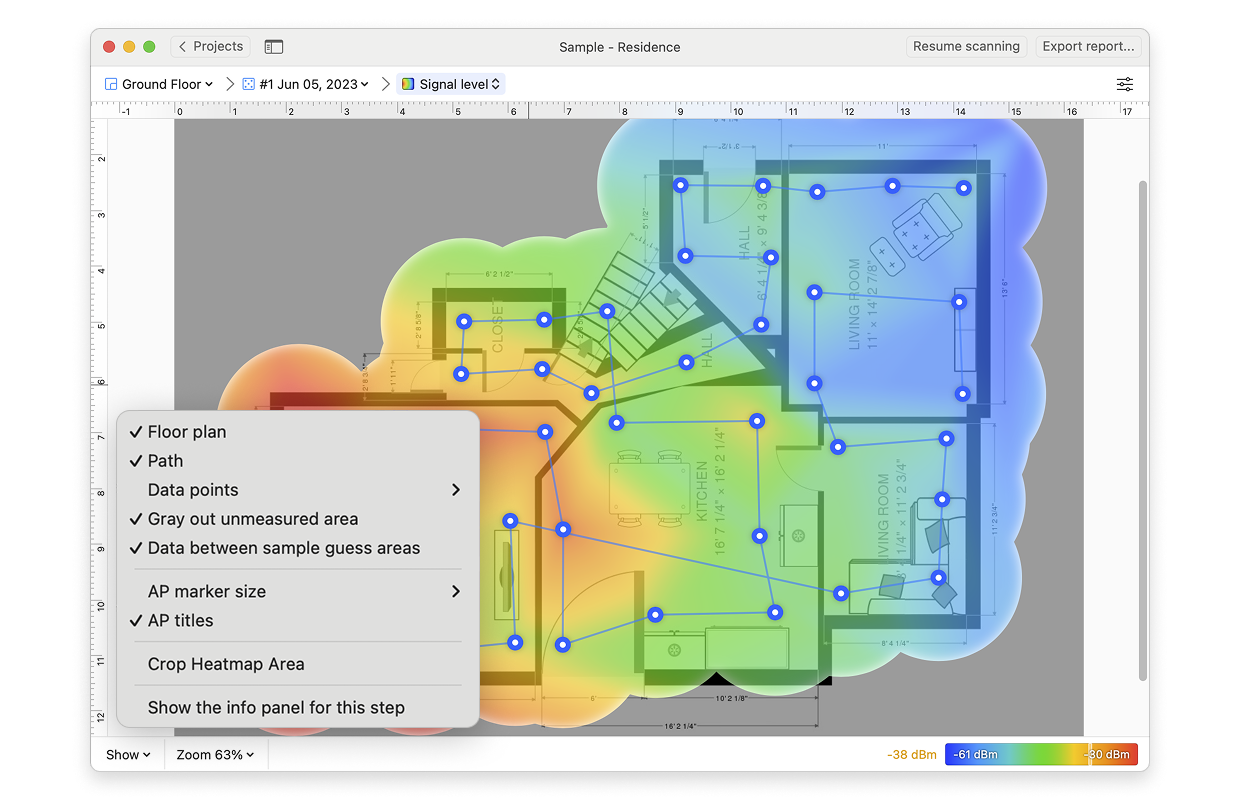The width and height of the screenshot is (1240, 800).
Task: Toggle the sidebar panel icon
Action: [273, 47]
